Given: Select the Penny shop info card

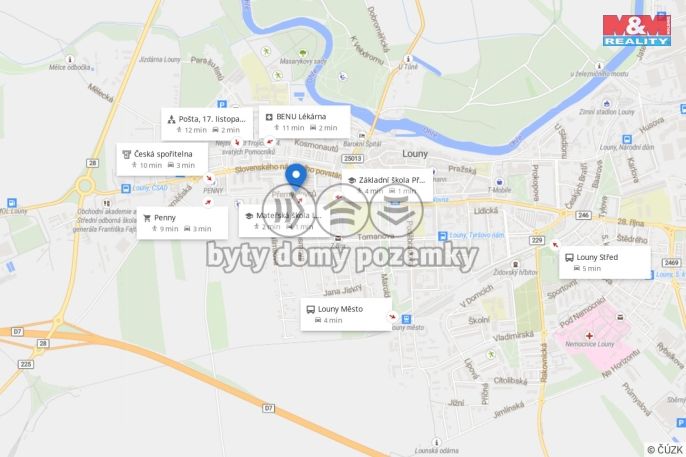Looking at the screenshot, I should pyautogui.click(x=182, y=223).
